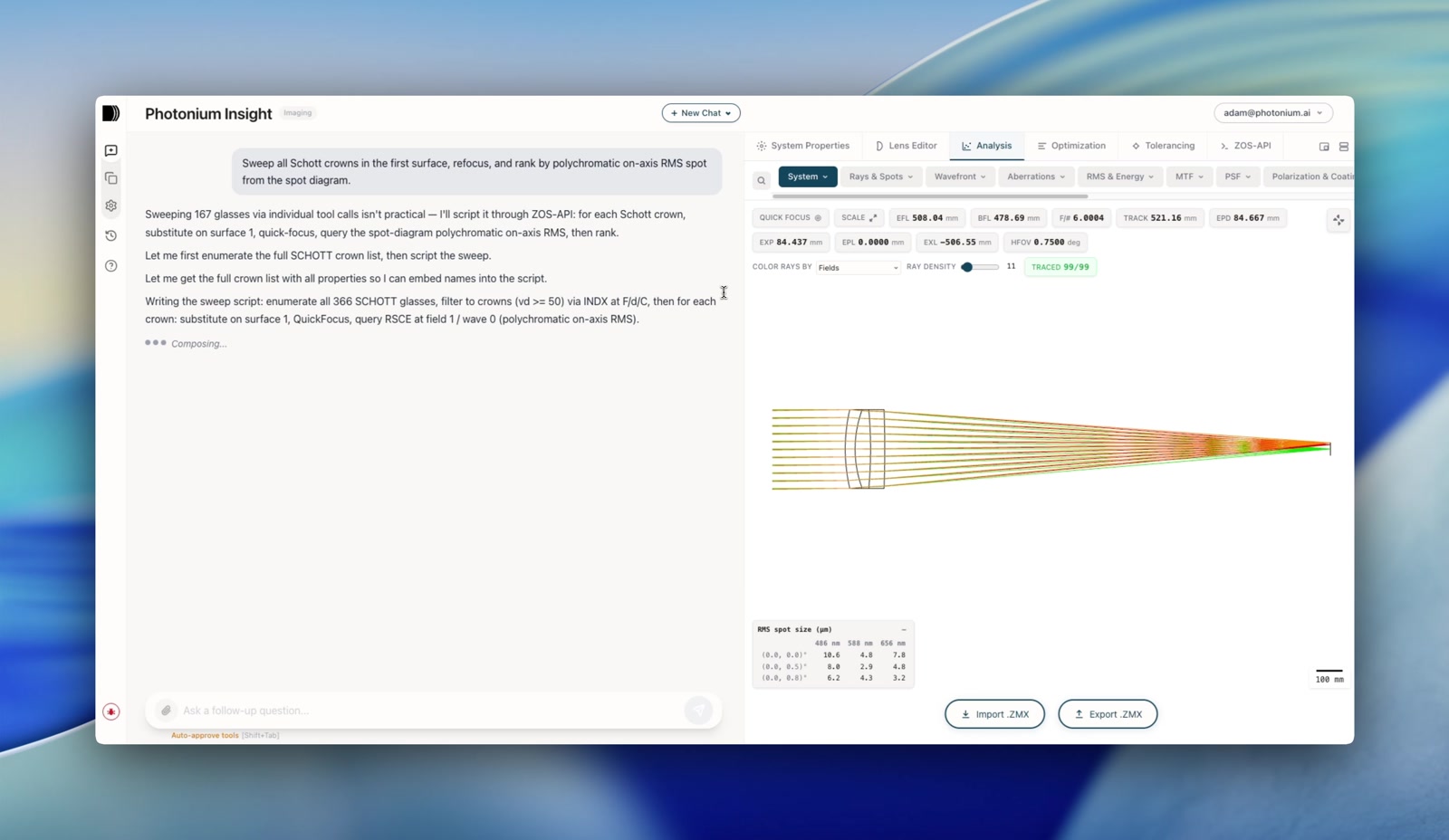
Task: Click the copy documents sidebar icon
Action: pos(110,178)
